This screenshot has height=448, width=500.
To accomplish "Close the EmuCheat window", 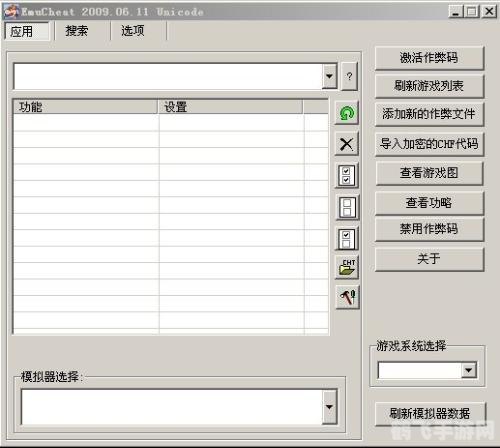I will [x=489, y=12].
